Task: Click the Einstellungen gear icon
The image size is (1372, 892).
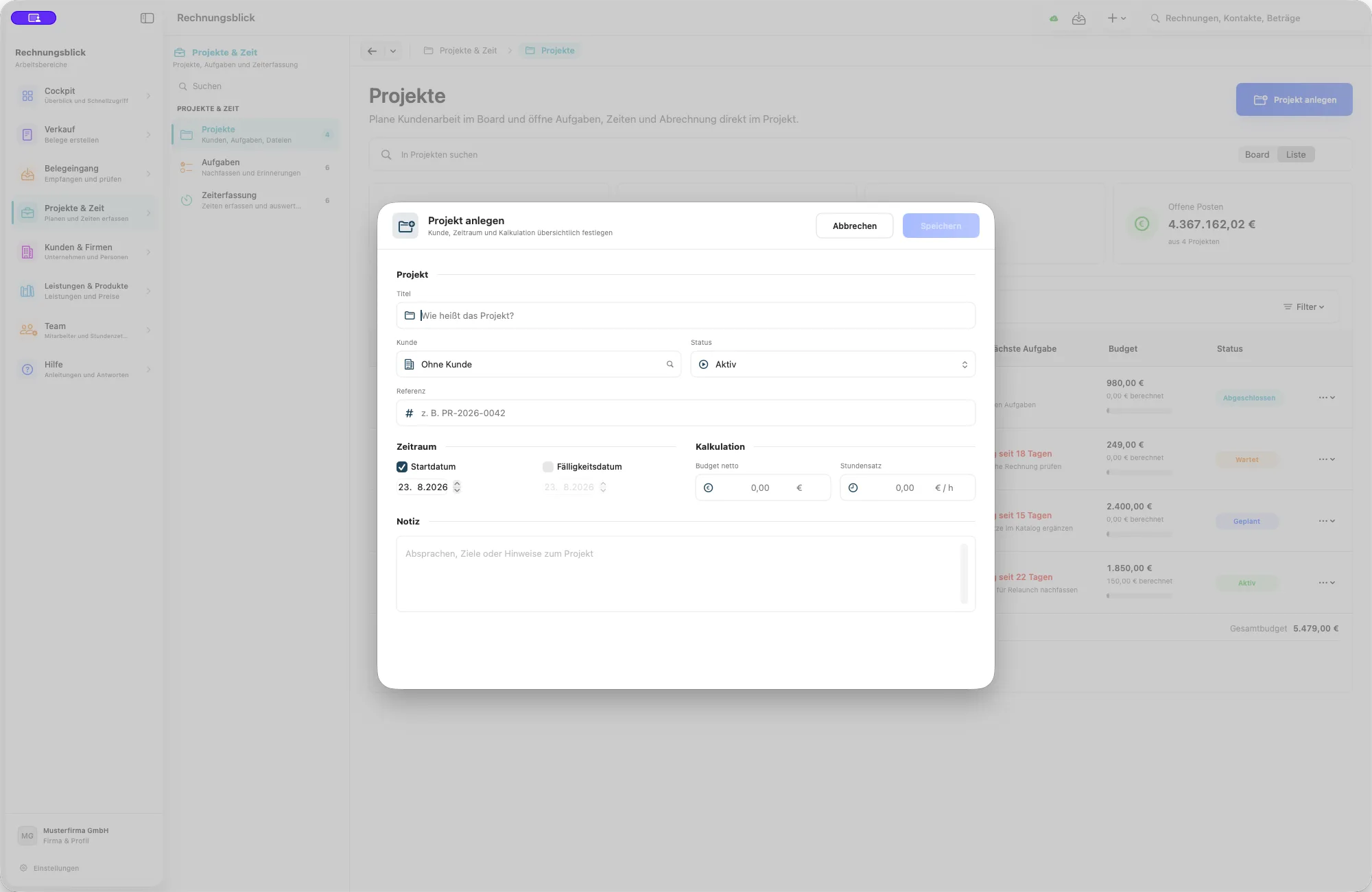Action: coord(23,868)
